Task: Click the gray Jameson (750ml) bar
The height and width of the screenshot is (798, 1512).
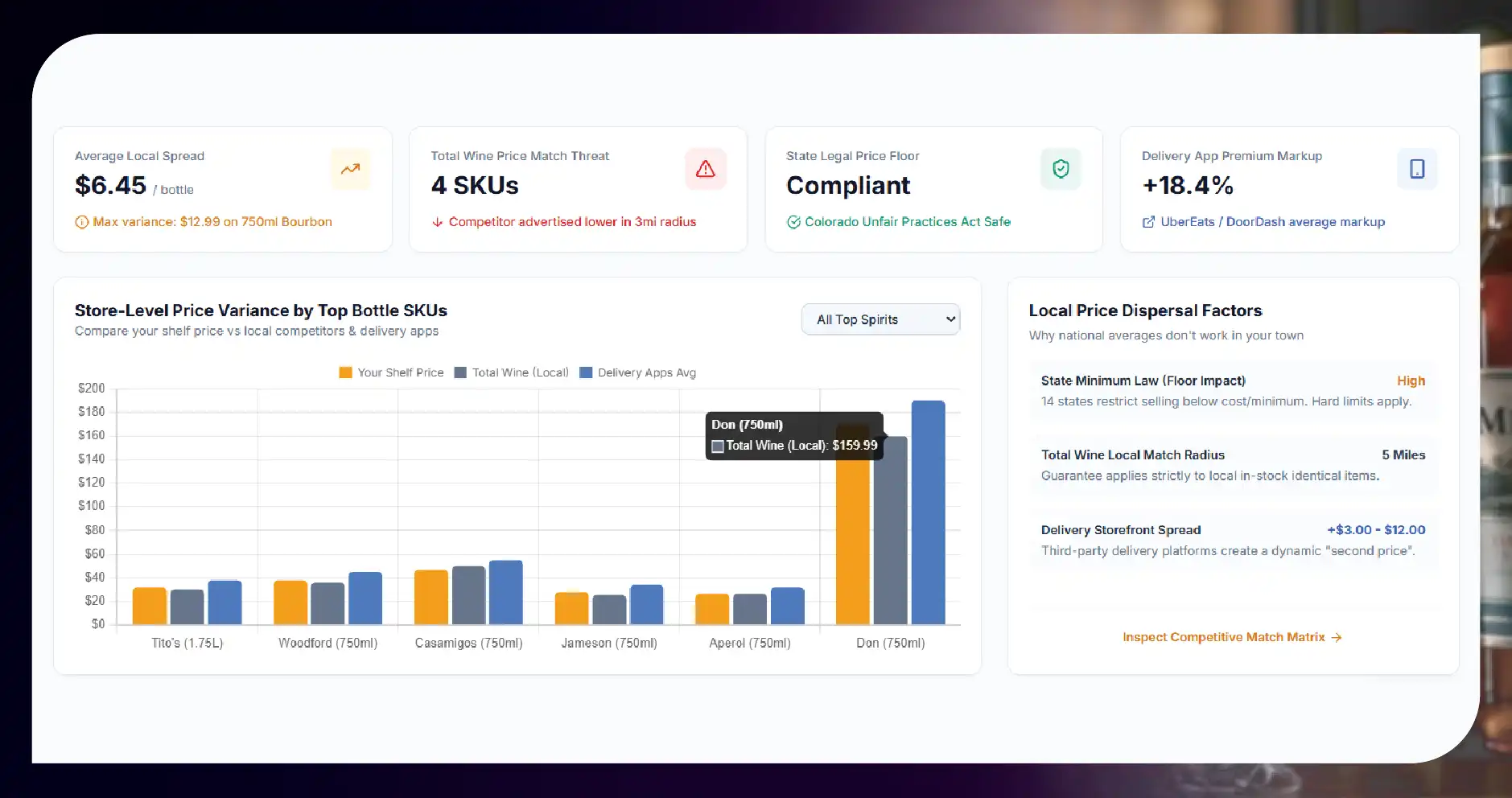Action: [x=609, y=610]
